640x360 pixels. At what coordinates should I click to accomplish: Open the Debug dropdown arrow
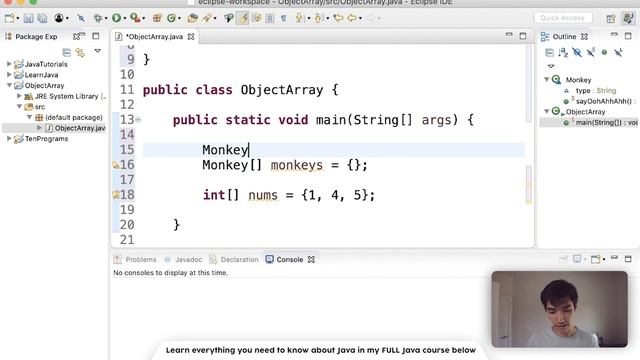tap(106, 18)
